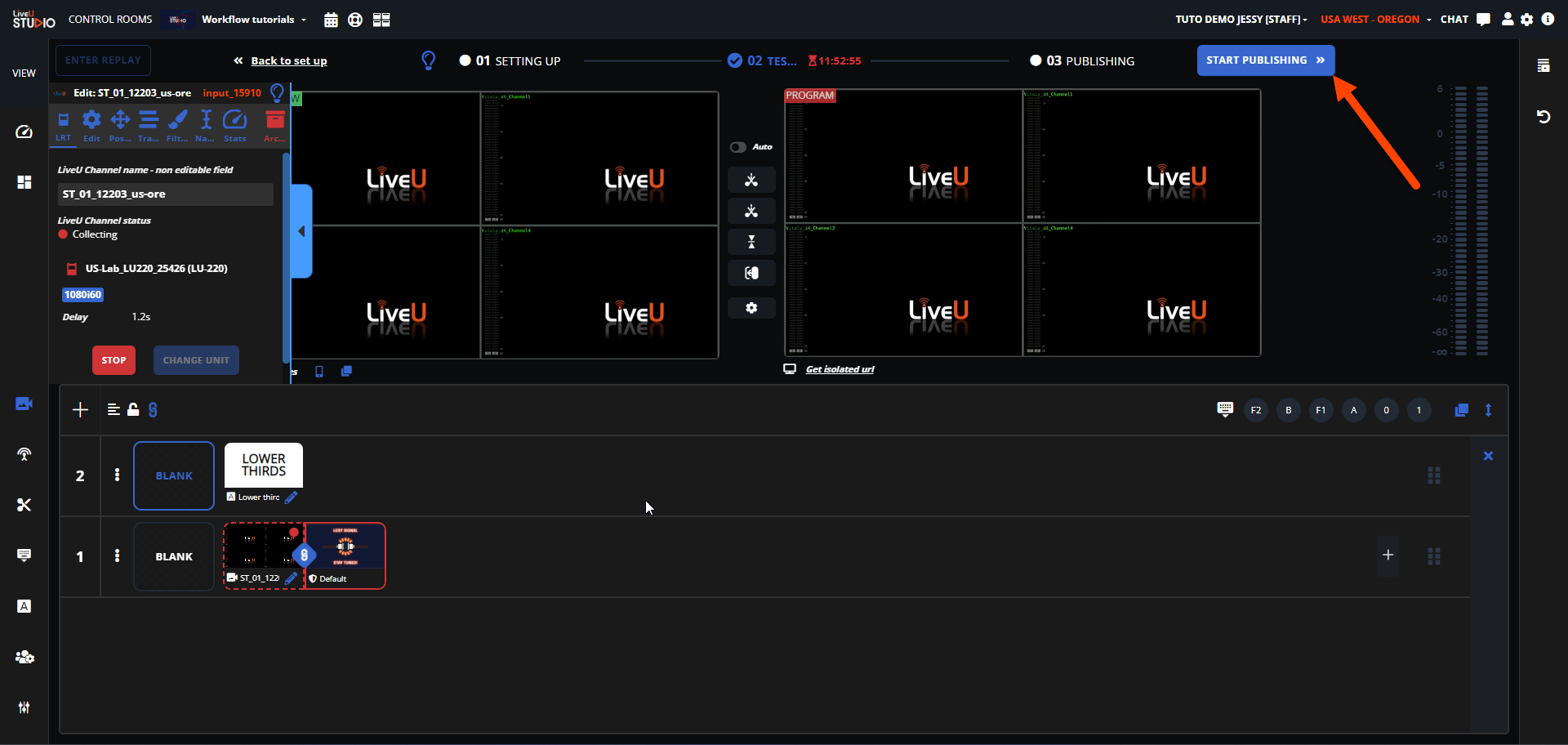The height and width of the screenshot is (745, 1568).
Task: Open the CONTROL ROOMS menu
Action: [110, 20]
